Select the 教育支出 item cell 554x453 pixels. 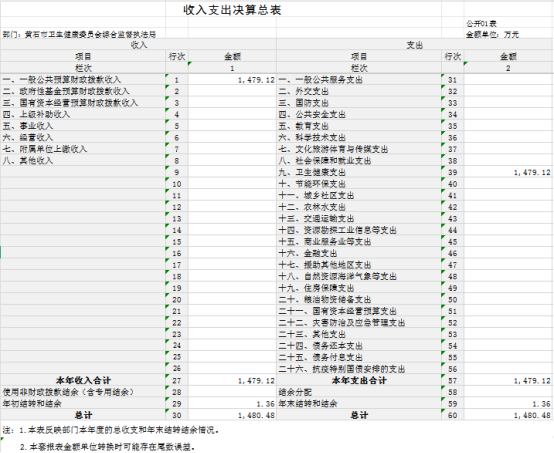(359, 126)
